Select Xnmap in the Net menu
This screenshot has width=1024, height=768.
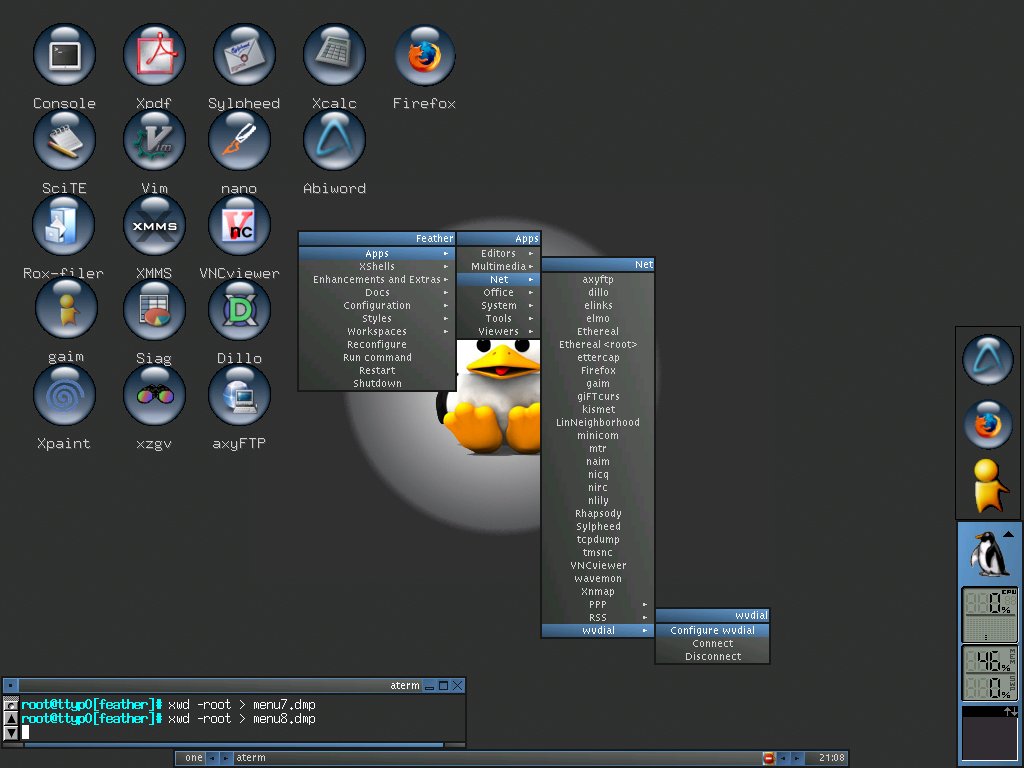tap(598, 592)
